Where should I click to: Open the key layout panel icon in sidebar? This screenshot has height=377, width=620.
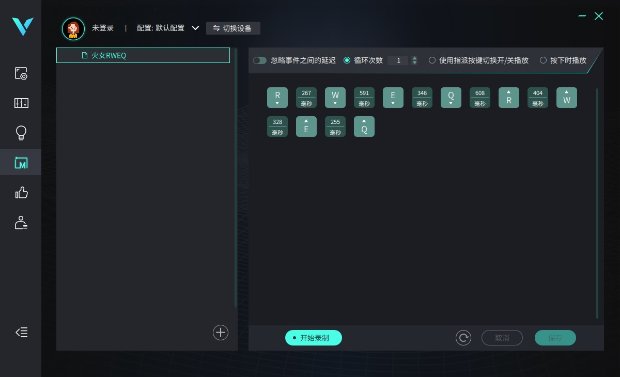(x=21, y=103)
